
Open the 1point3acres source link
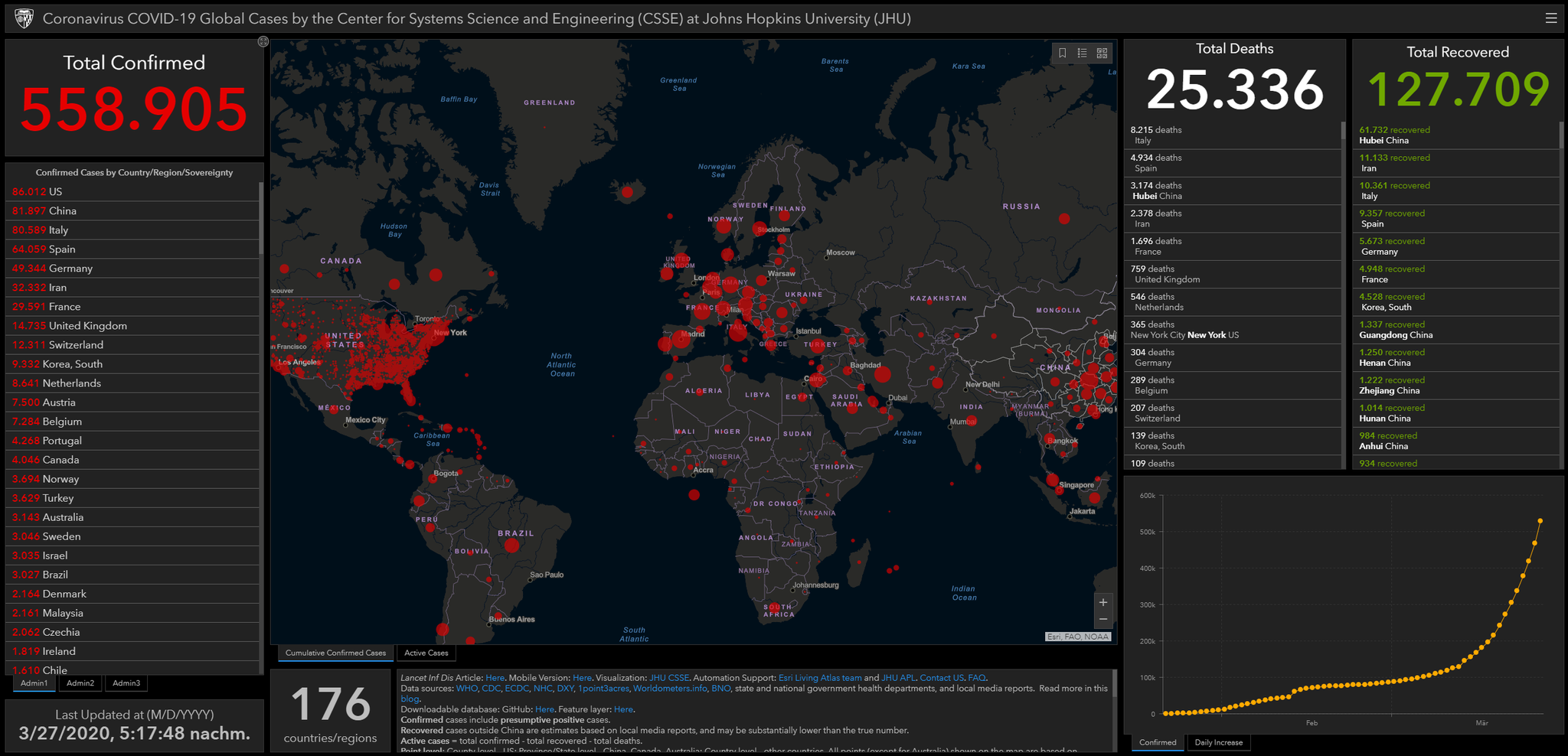tap(603, 689)
